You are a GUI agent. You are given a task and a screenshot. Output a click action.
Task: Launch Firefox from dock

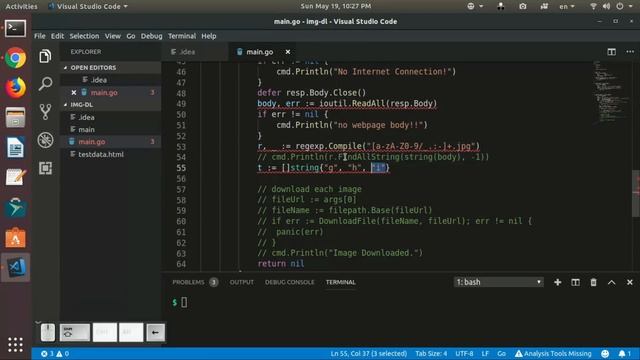click(x=16, y=88)
